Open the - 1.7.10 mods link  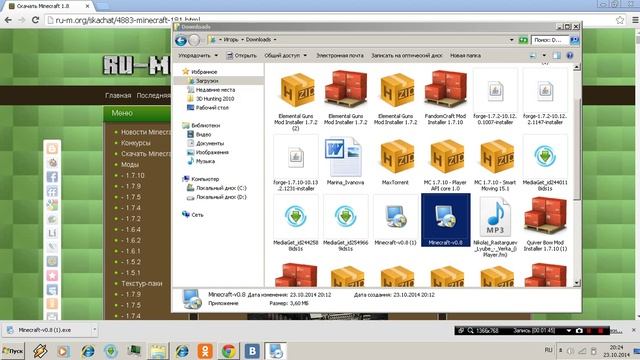click(132, 176)
